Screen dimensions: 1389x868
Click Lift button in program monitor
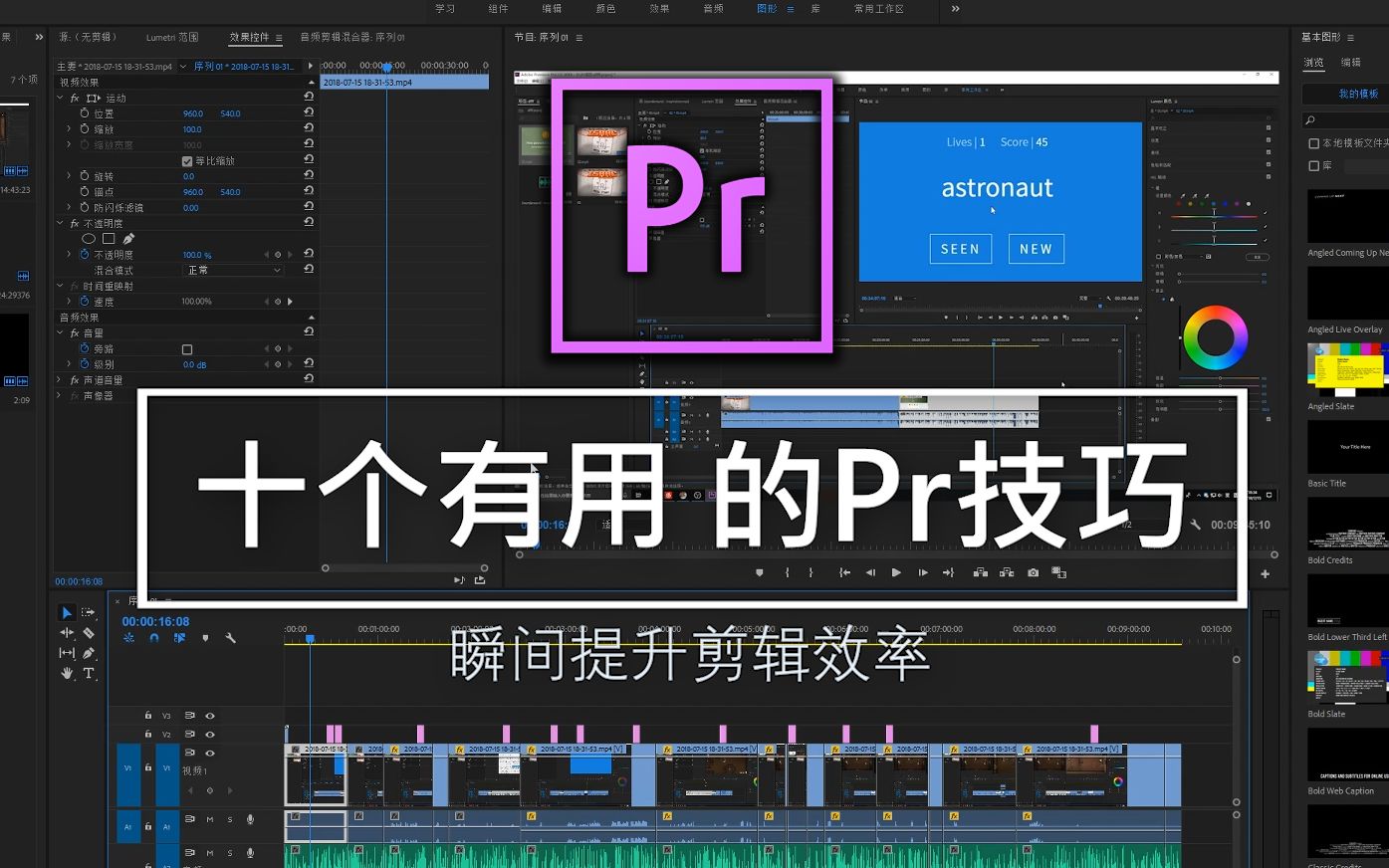[x=980, y=572]
